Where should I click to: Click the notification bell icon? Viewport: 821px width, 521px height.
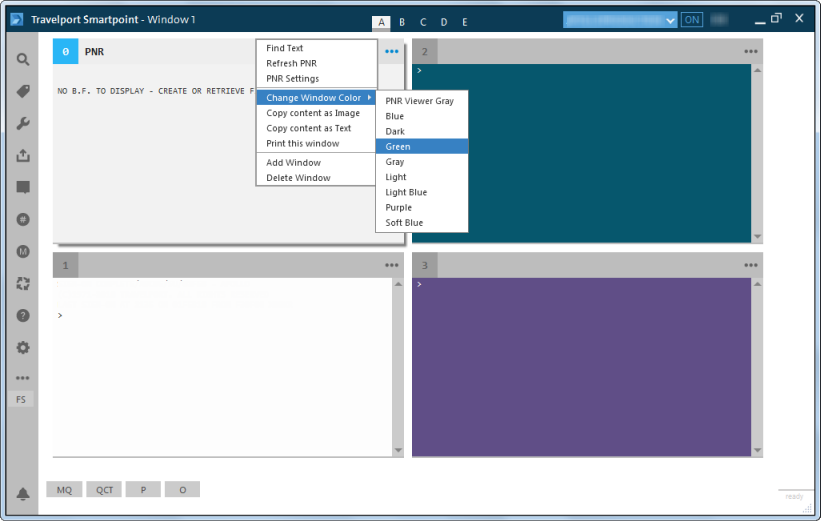22,494
